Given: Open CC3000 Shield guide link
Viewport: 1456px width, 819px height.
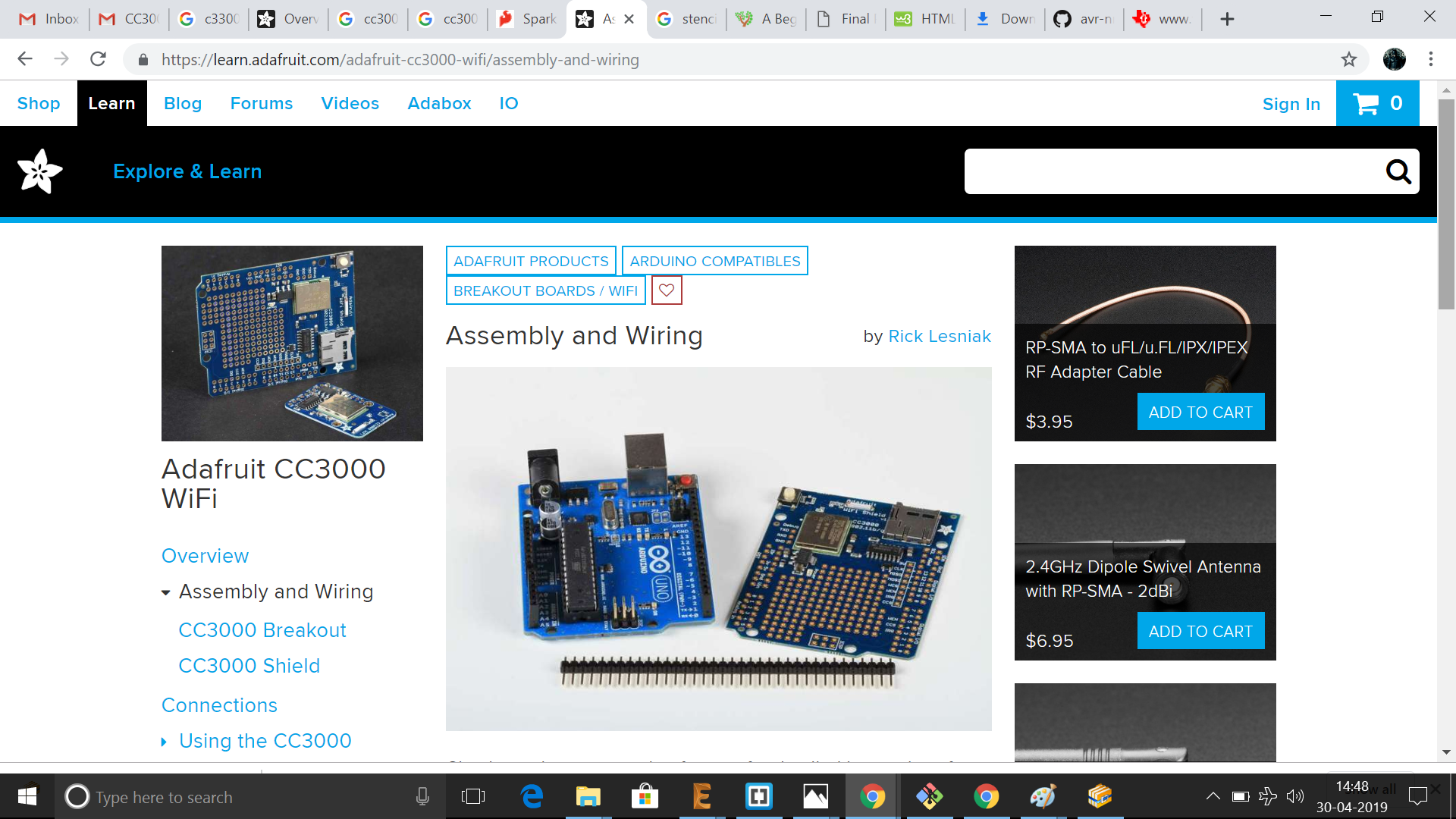Looking at the screenshot, I should 249,666.
